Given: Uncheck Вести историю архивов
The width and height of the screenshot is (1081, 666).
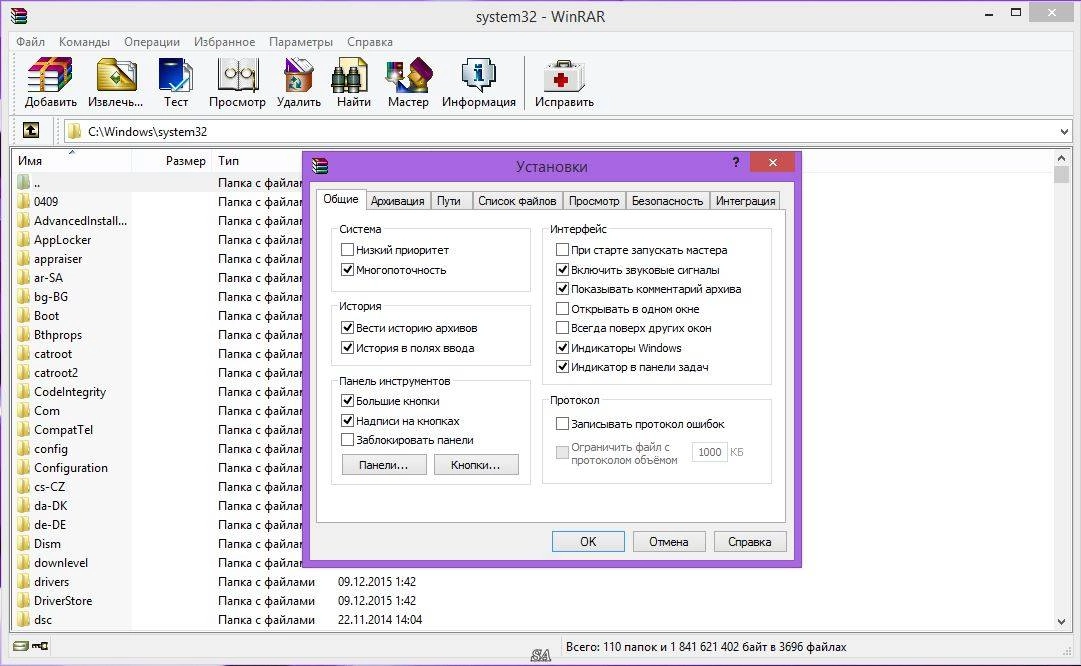Looking at the screenshot, I should click(347, 327).
